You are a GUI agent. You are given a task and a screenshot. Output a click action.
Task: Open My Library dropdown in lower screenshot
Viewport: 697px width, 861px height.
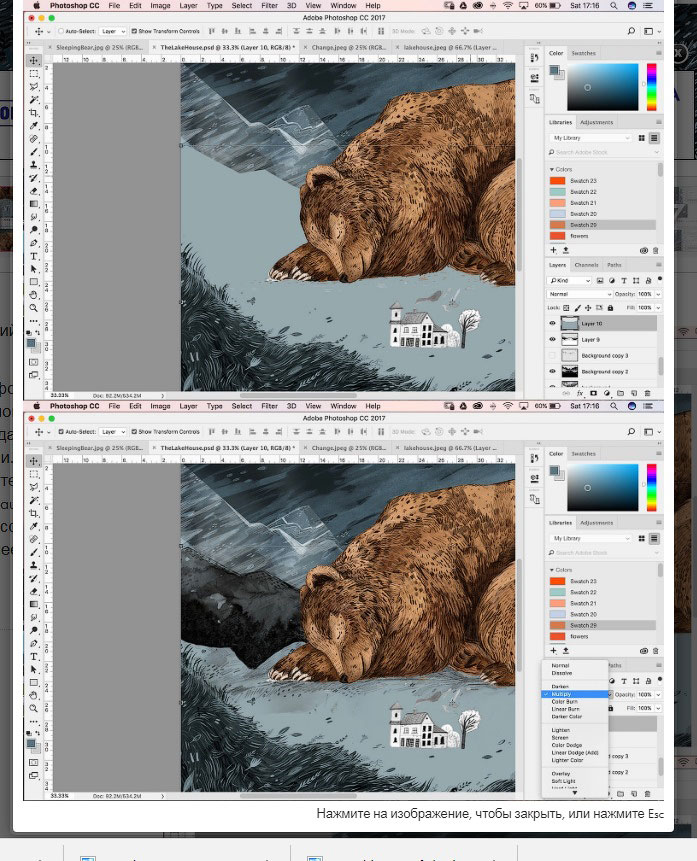click(x=590, y=538)
